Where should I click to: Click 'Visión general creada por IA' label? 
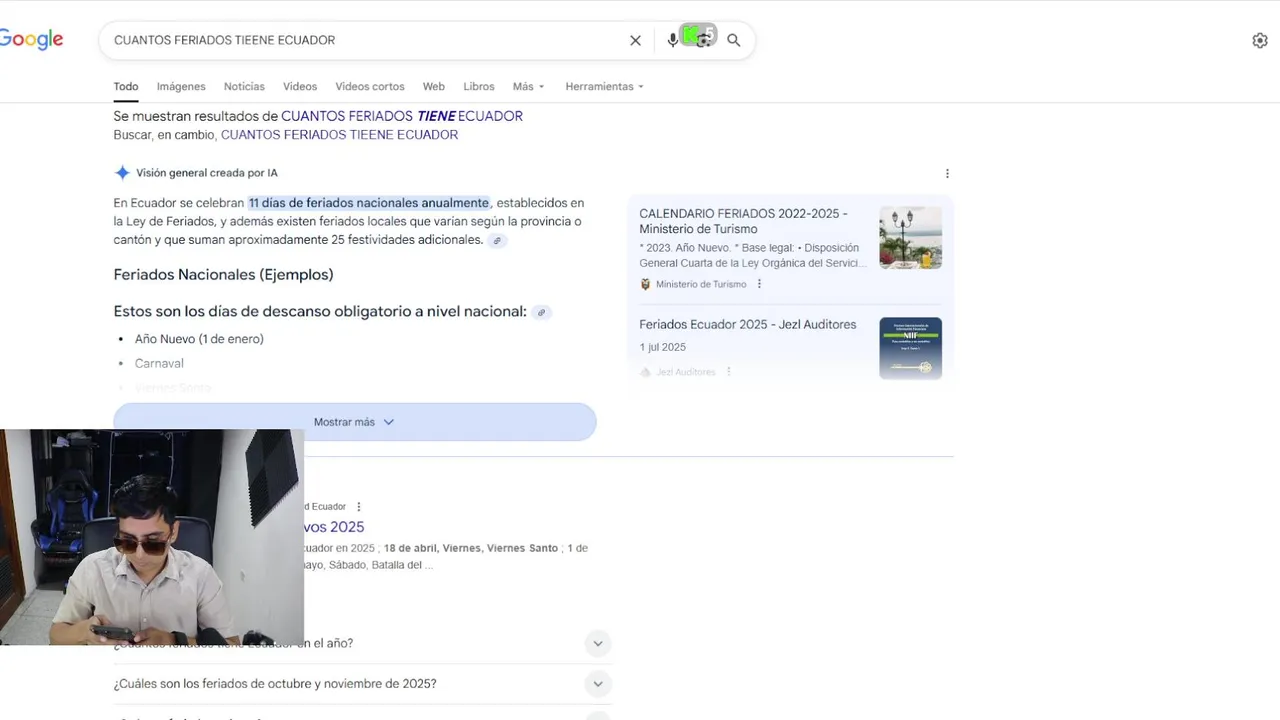[x=207, y=173]
